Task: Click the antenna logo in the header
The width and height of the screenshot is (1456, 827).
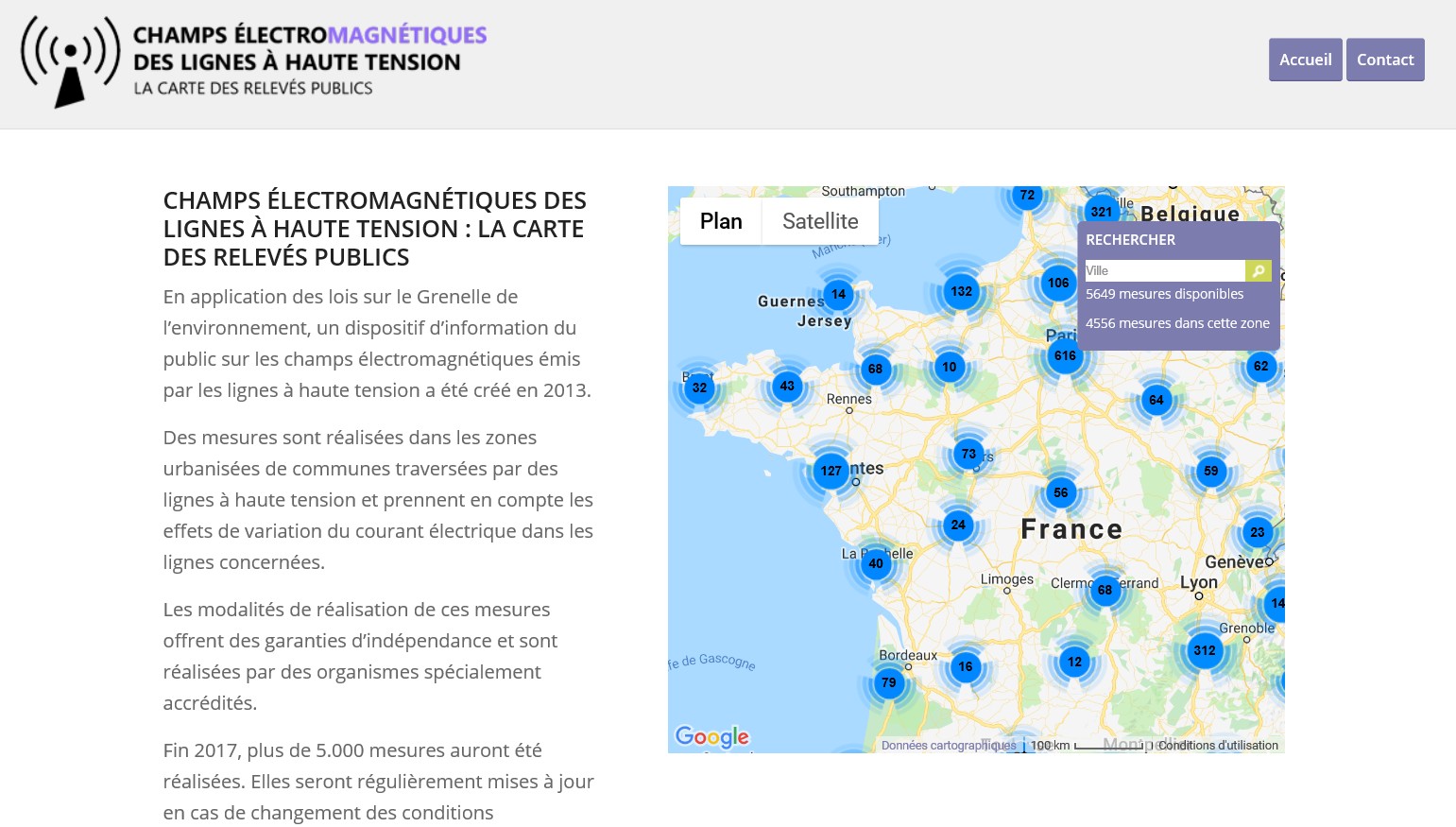Action: tap(68, 61)
